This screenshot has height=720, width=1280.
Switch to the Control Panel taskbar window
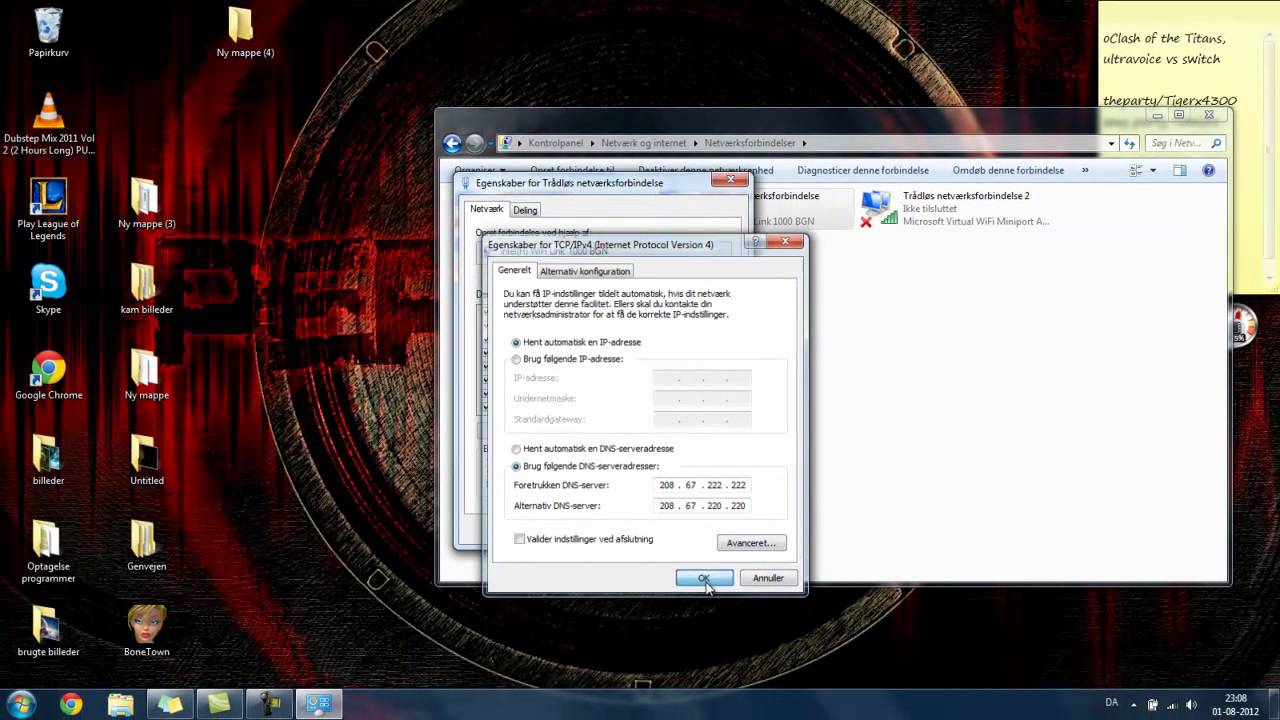click(319, 704)
